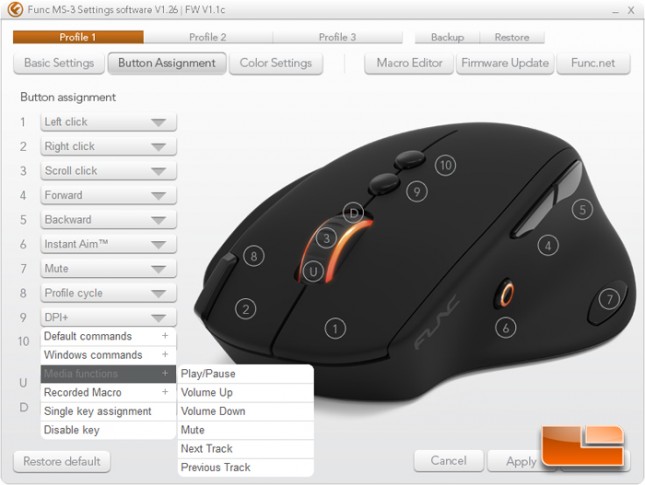Click the Restore button

click(512, 37)
